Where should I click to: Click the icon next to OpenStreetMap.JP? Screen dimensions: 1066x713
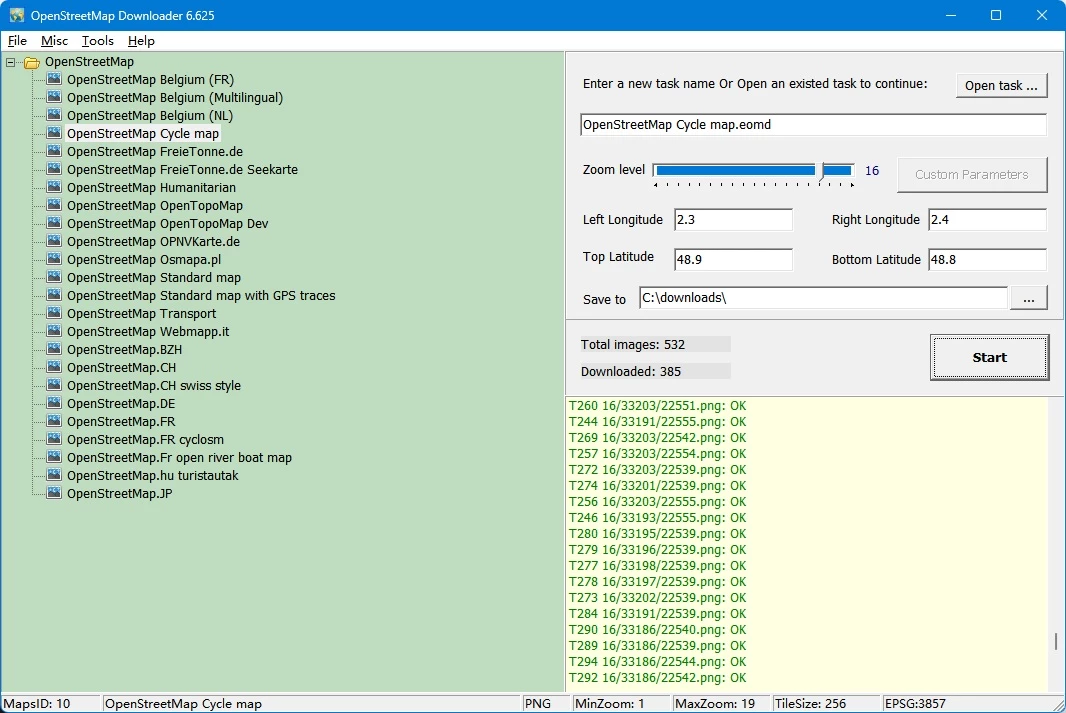54,493
